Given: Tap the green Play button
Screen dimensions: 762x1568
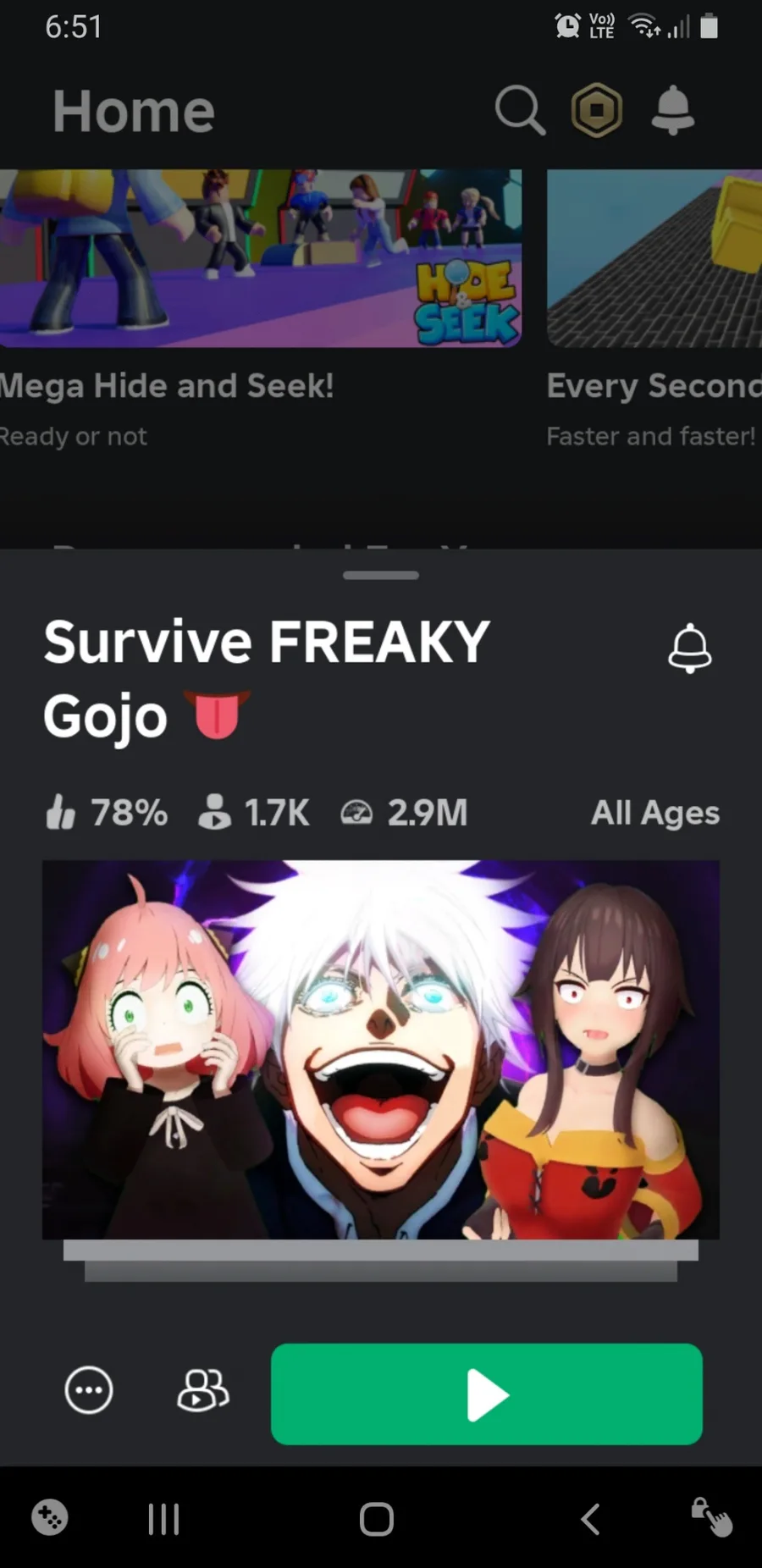Looking at the screenshot, I should point(487,1394).
